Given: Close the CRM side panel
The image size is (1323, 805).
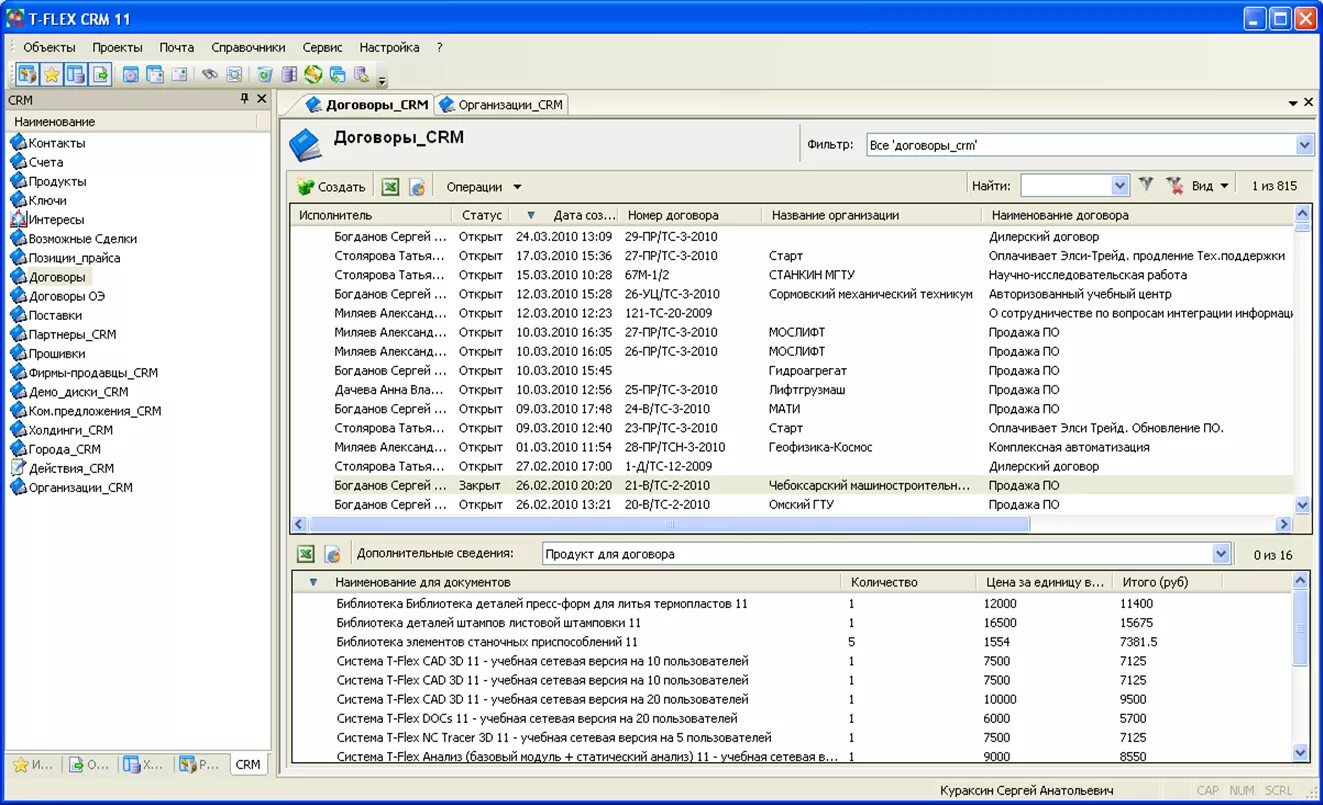Looking at the screenshot, I should (262, 99).
